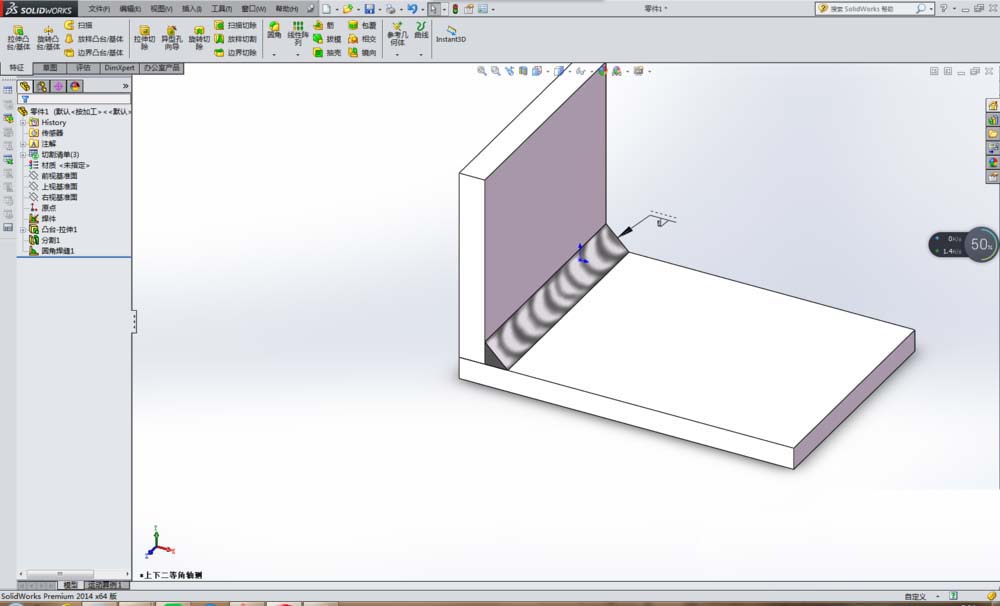Click the Undo icon in the top toolbar
The width and height of the screenshot is (1000, 606).
412,9
